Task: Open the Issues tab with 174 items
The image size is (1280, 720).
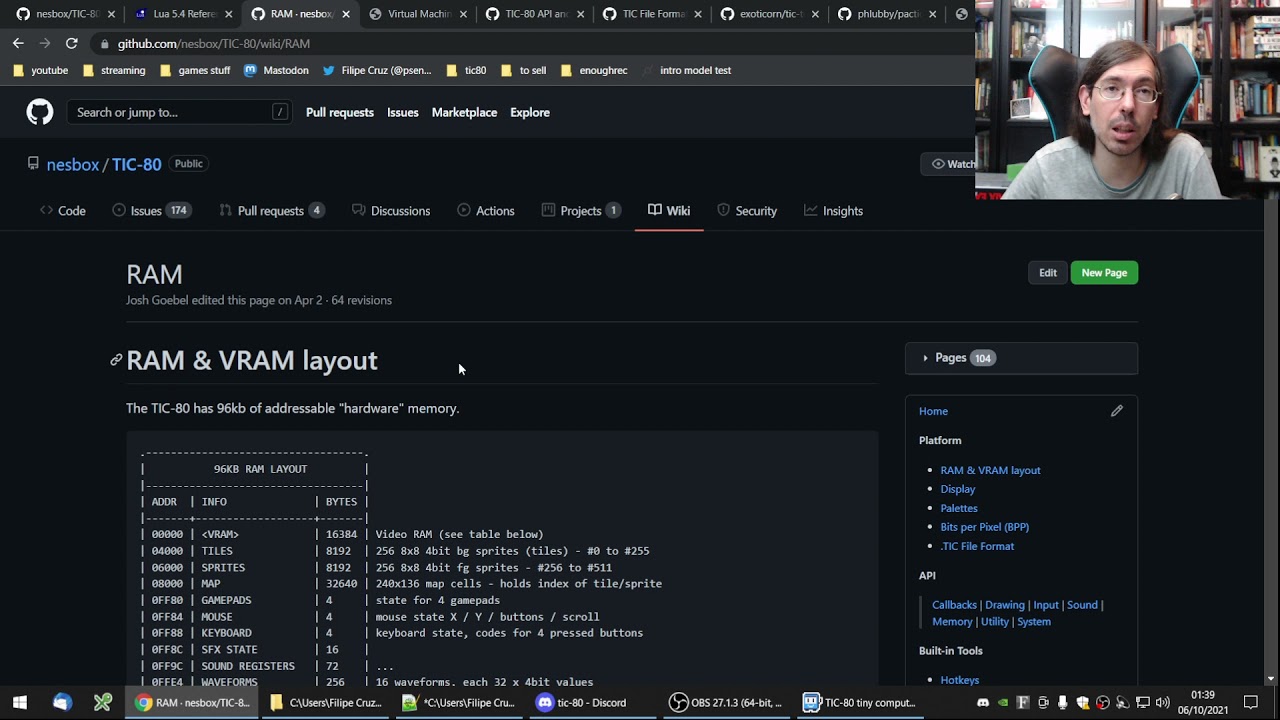Action: click(x=151, y=211)
